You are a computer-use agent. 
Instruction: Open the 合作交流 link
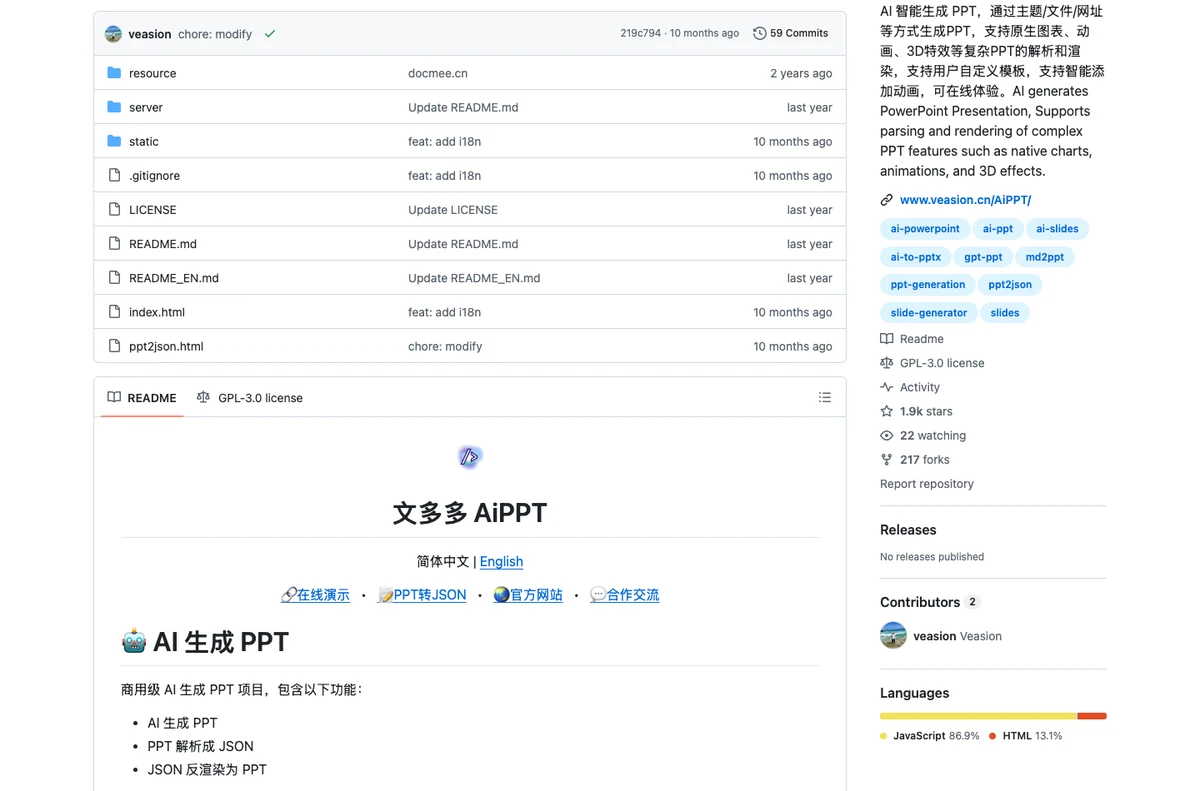point(625,595)
